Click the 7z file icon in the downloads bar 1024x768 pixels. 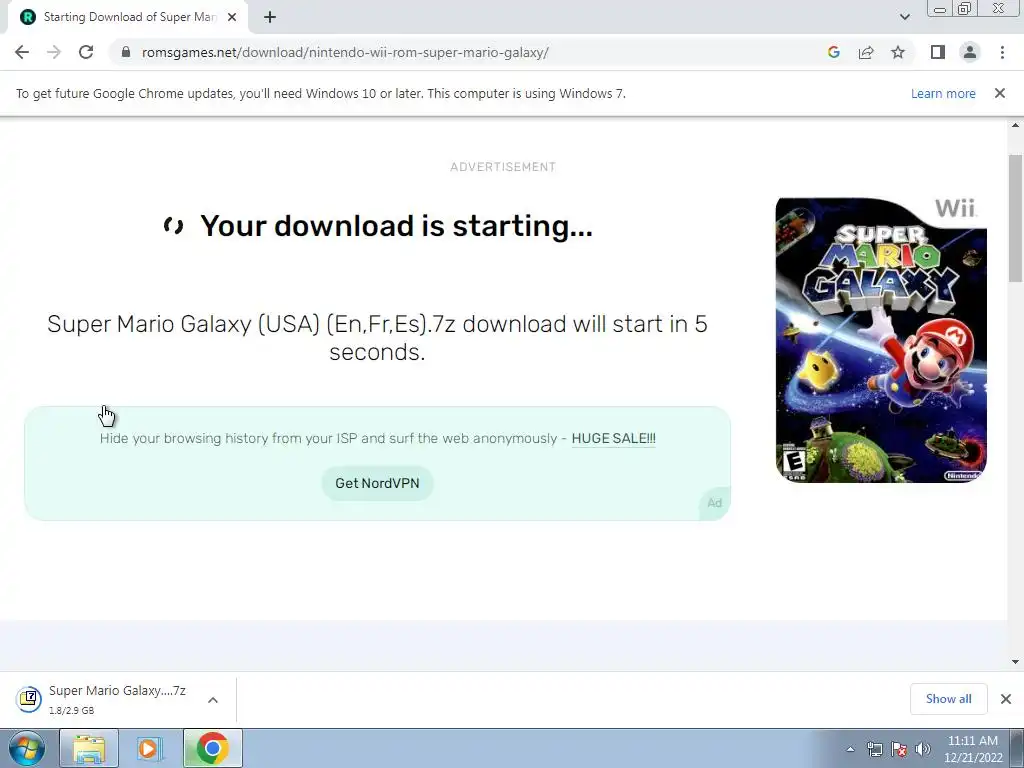click(29, 699)
